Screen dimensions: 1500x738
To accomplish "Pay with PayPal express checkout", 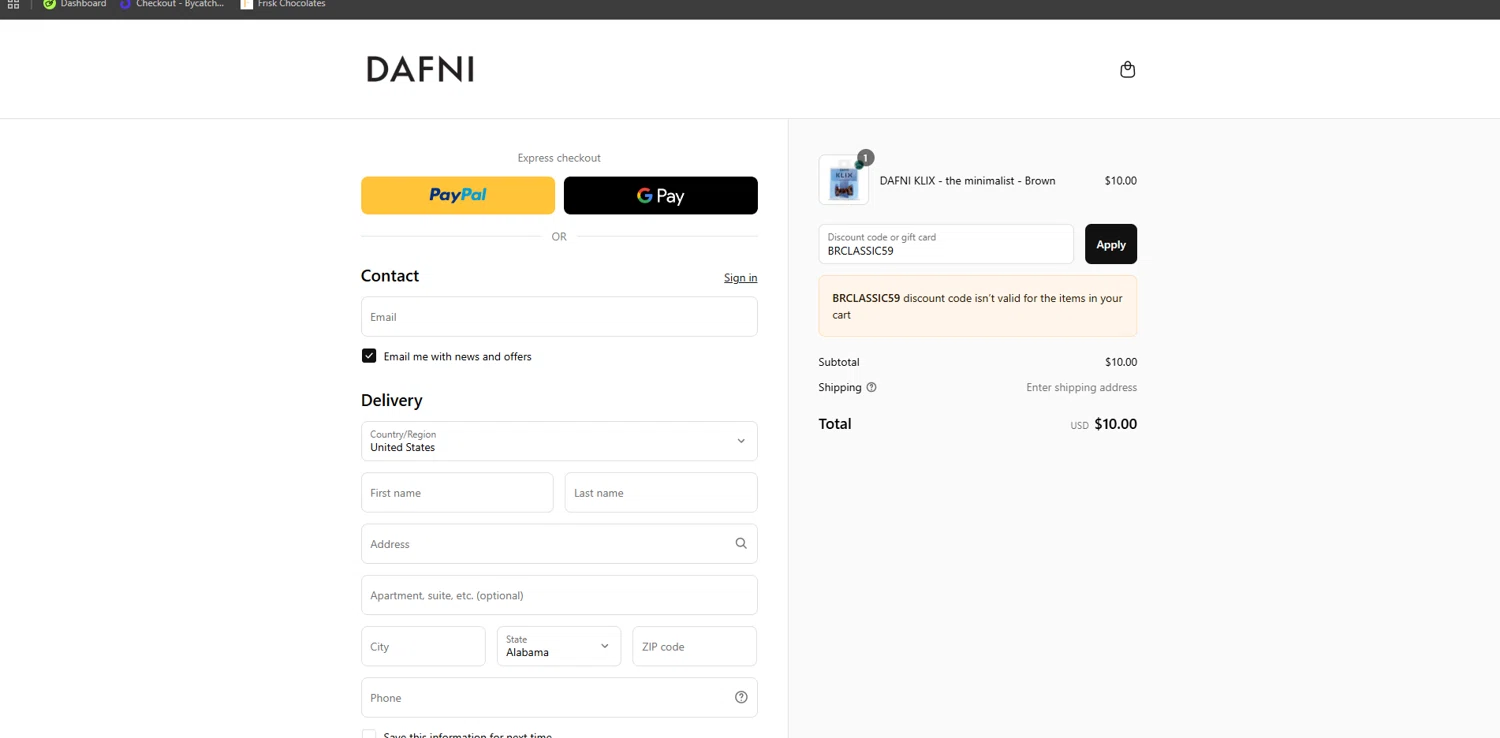I will tap(458, 195).
